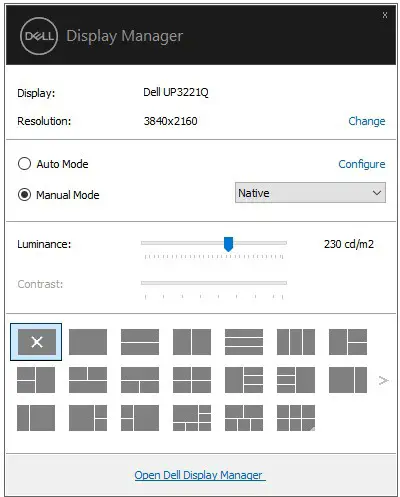Click the Dell logo in header
The image size is (400, 497).
tap(39, 36)
